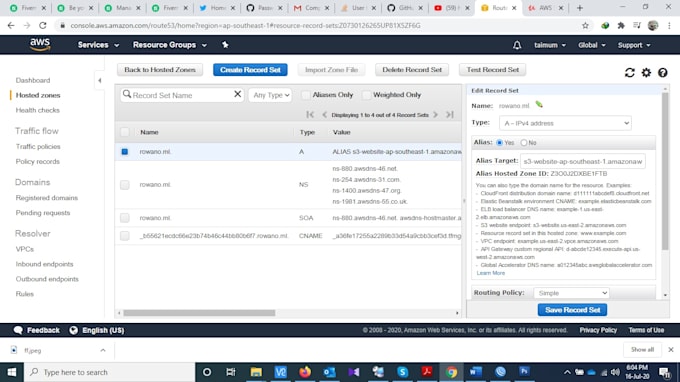
Task: Open the Any Type filter dropdown
Action: pos(270,95)
